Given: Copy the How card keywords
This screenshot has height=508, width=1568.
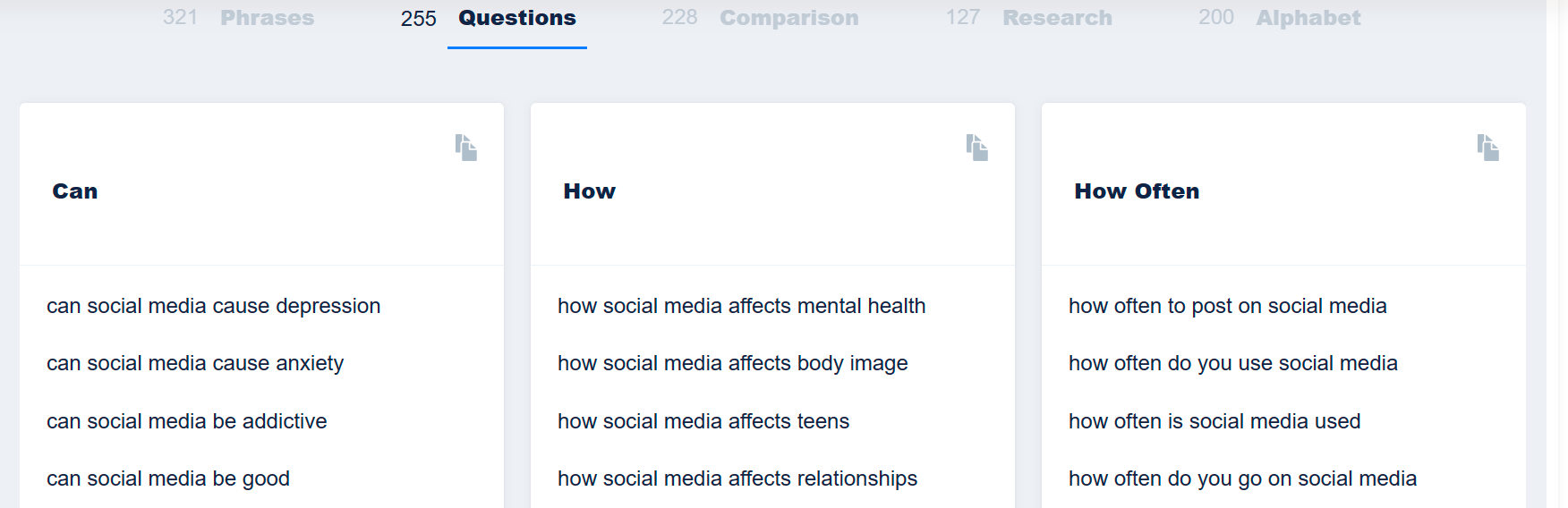Looking at the screenshot, I should coord(976,148).
